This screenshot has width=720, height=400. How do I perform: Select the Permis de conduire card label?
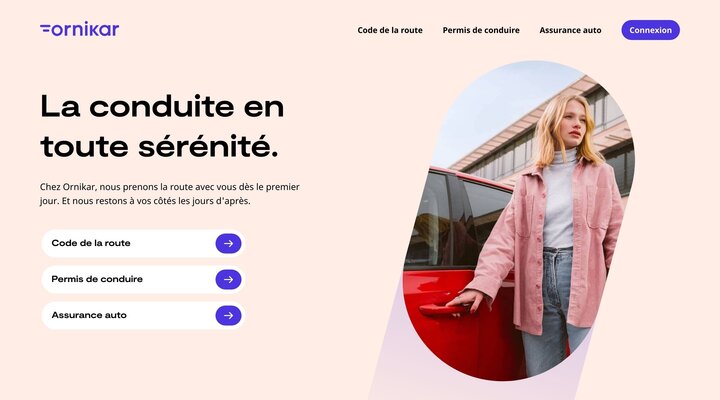pos(97,279)
